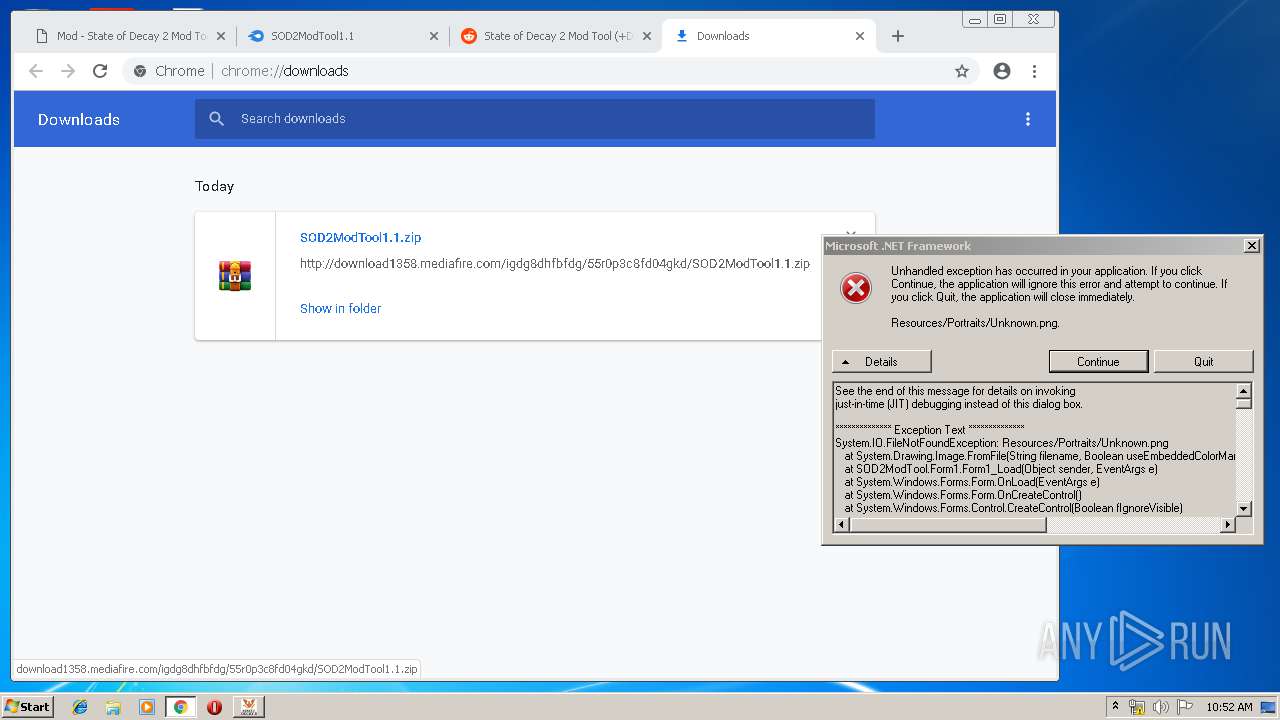Click the 10:52 AM clock
The image size is (1280, 720).
pyautogui.click(x=1229, y=707)
